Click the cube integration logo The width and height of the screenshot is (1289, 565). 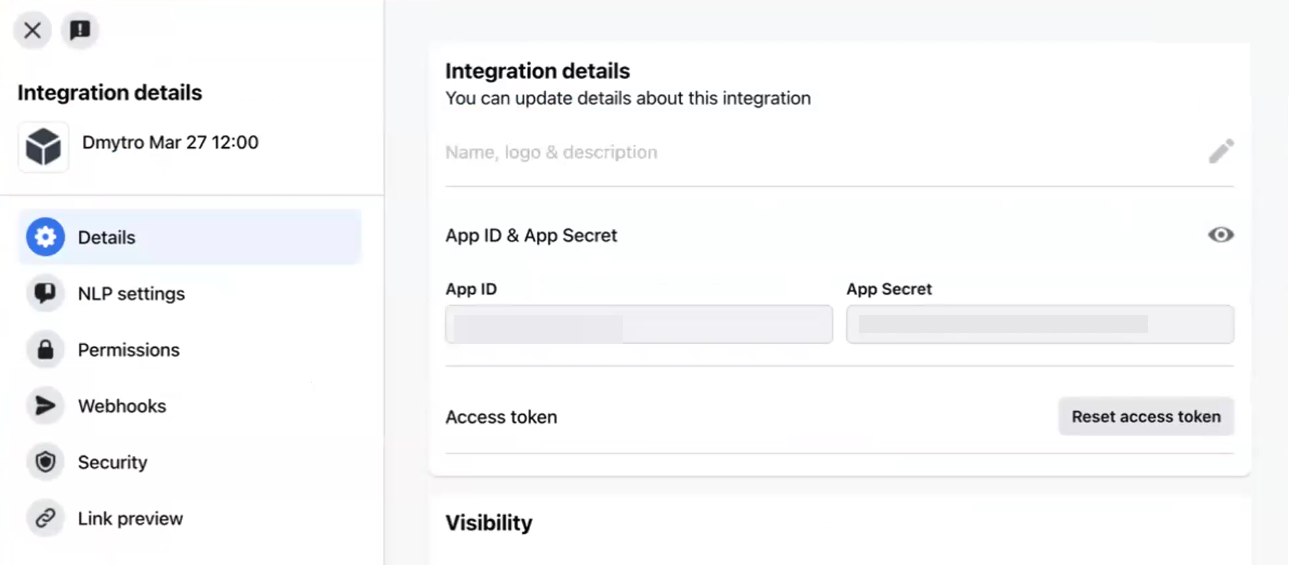pyautogui.click(x=44, y=147)
